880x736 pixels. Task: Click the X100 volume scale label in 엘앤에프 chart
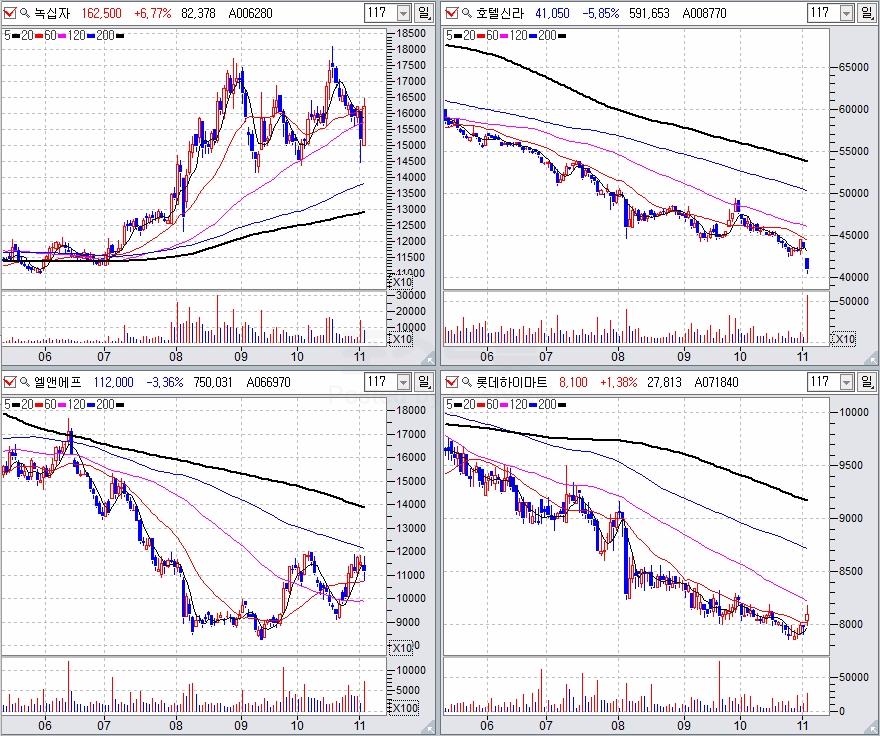[403, 708]
